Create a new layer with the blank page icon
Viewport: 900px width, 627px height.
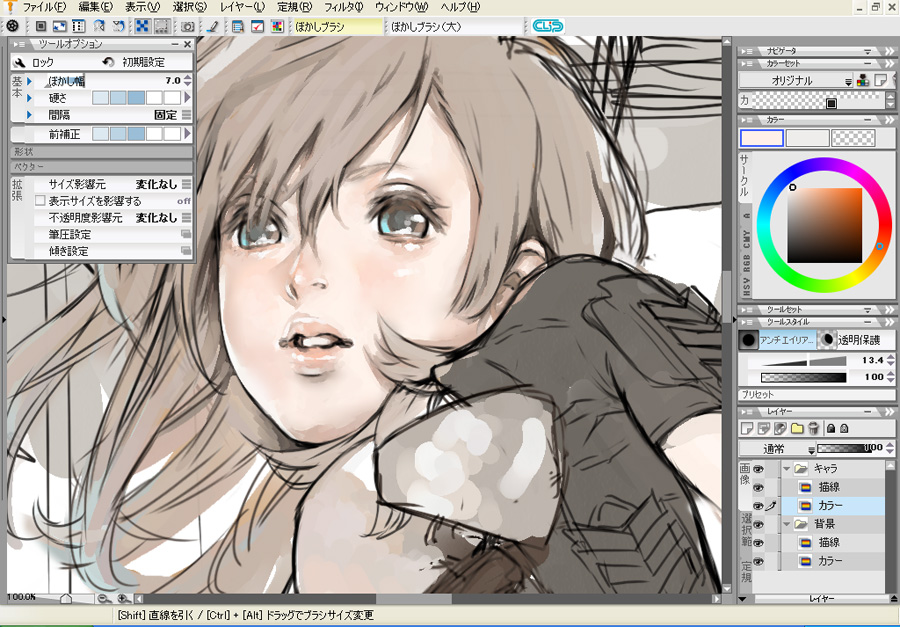(747, 428)
